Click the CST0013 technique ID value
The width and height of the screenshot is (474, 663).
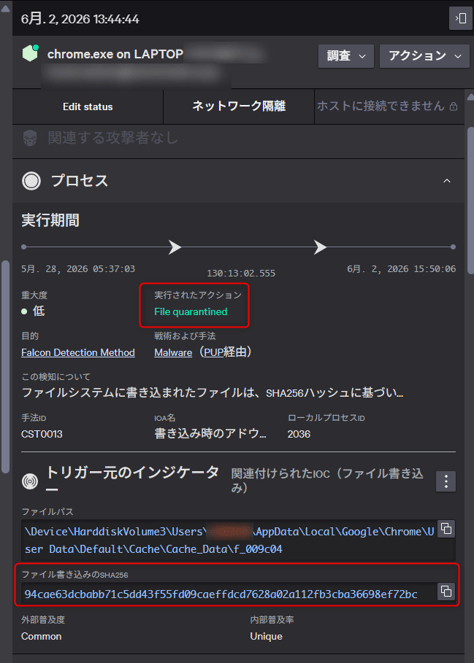[x=42, y=434]
